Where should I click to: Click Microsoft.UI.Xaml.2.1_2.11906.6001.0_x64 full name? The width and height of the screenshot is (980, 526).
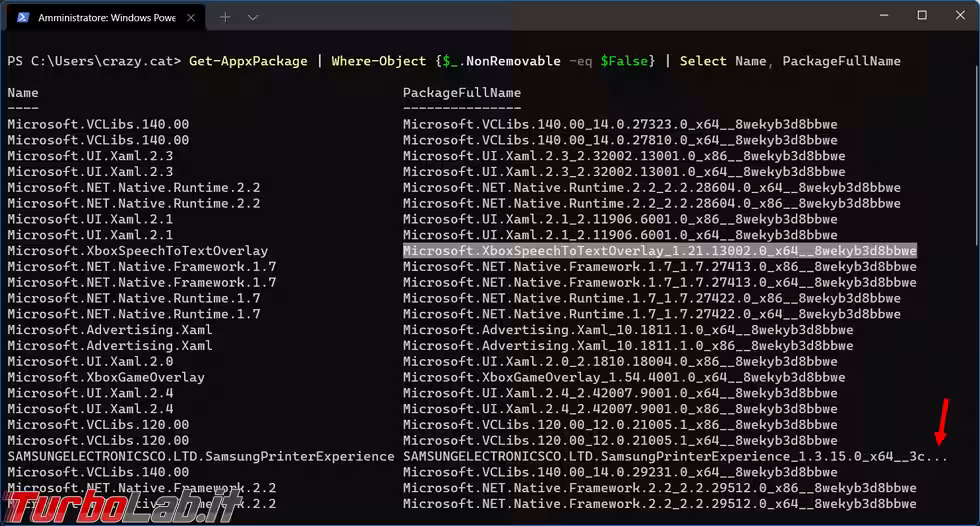coord(620,235)
